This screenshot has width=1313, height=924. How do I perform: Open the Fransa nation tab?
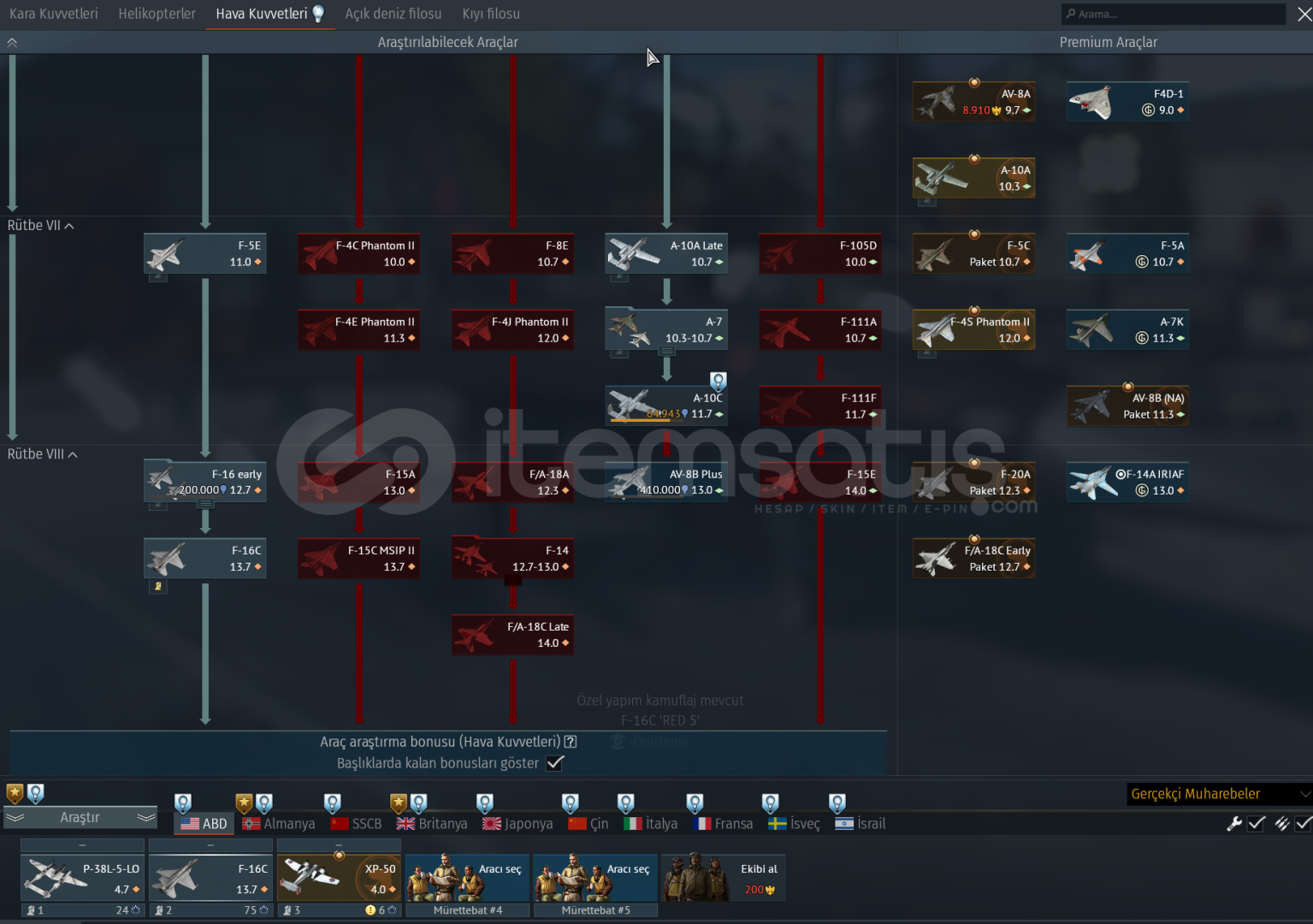coord(723,823)
